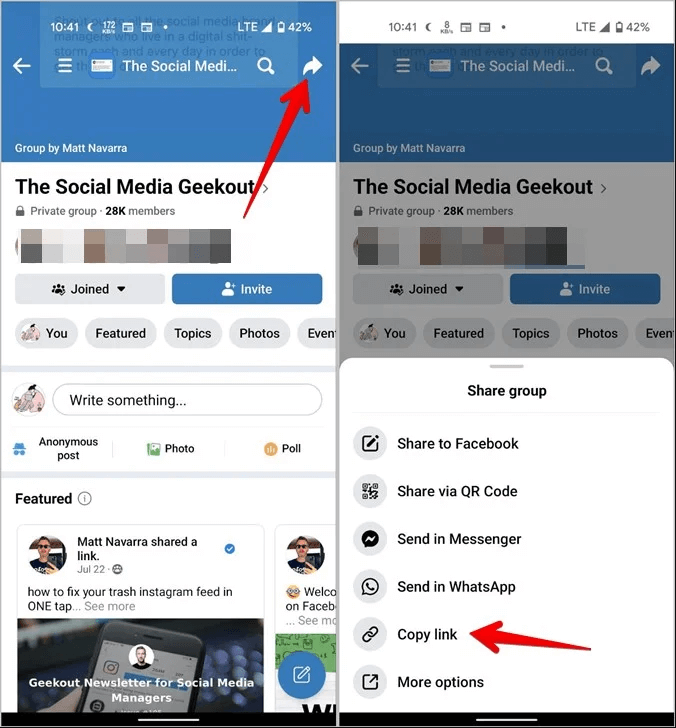Tap the Write something input field
676x728 pixels.
187,400
